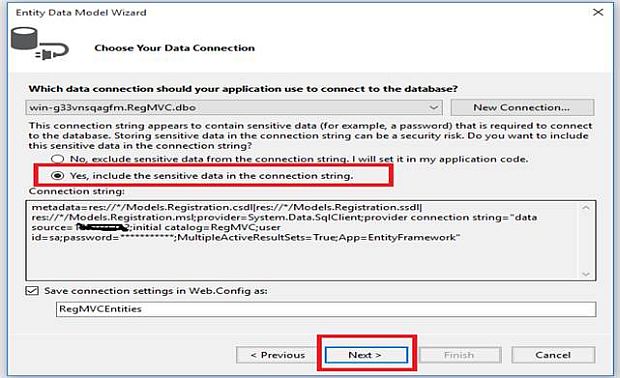This screenshot has width=620, height=378.
Task: Close the Entity Data Model Wizard
Action: [x=598, y=12]
